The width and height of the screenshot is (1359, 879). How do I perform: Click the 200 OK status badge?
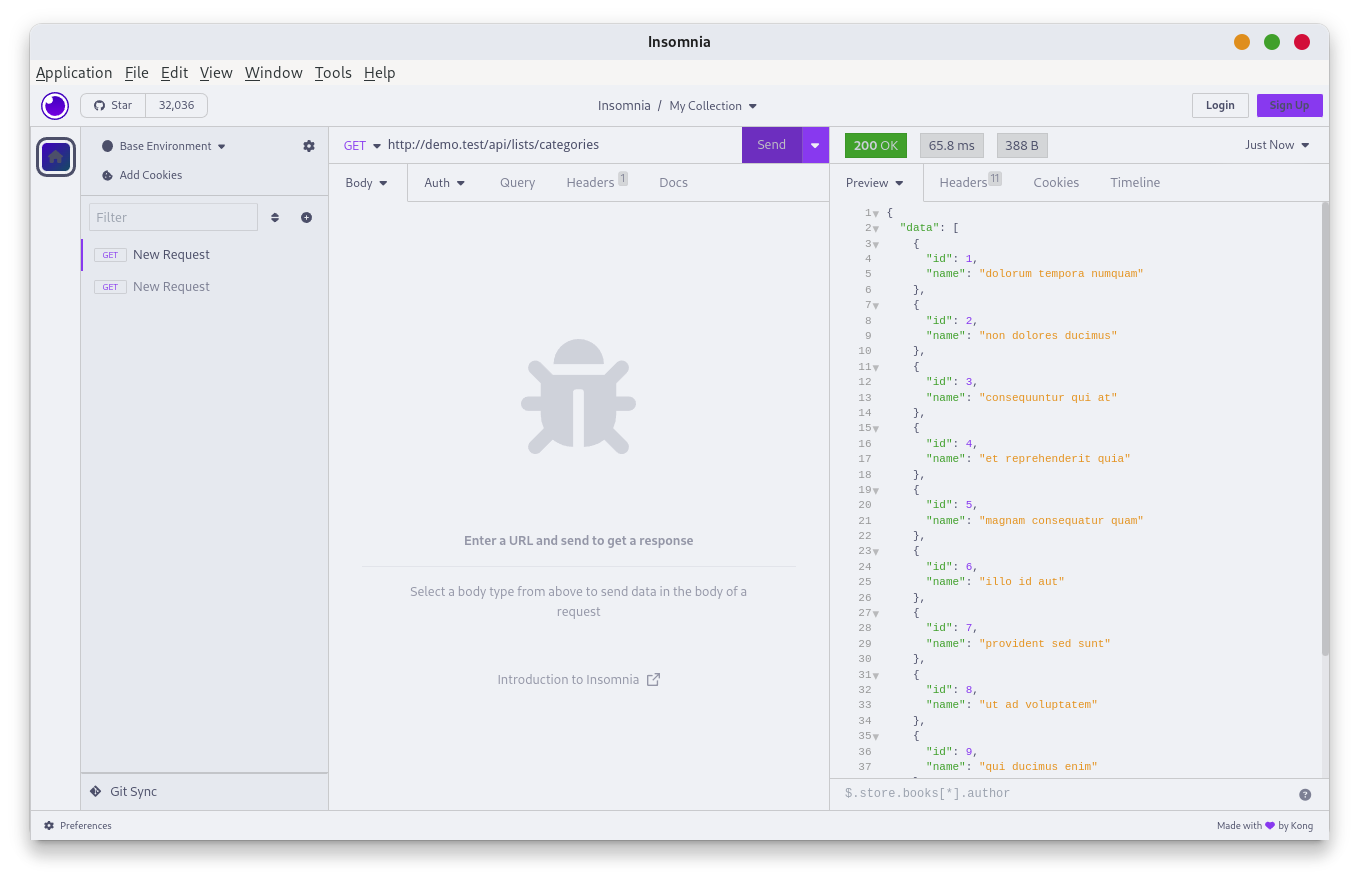click(876, 145)
